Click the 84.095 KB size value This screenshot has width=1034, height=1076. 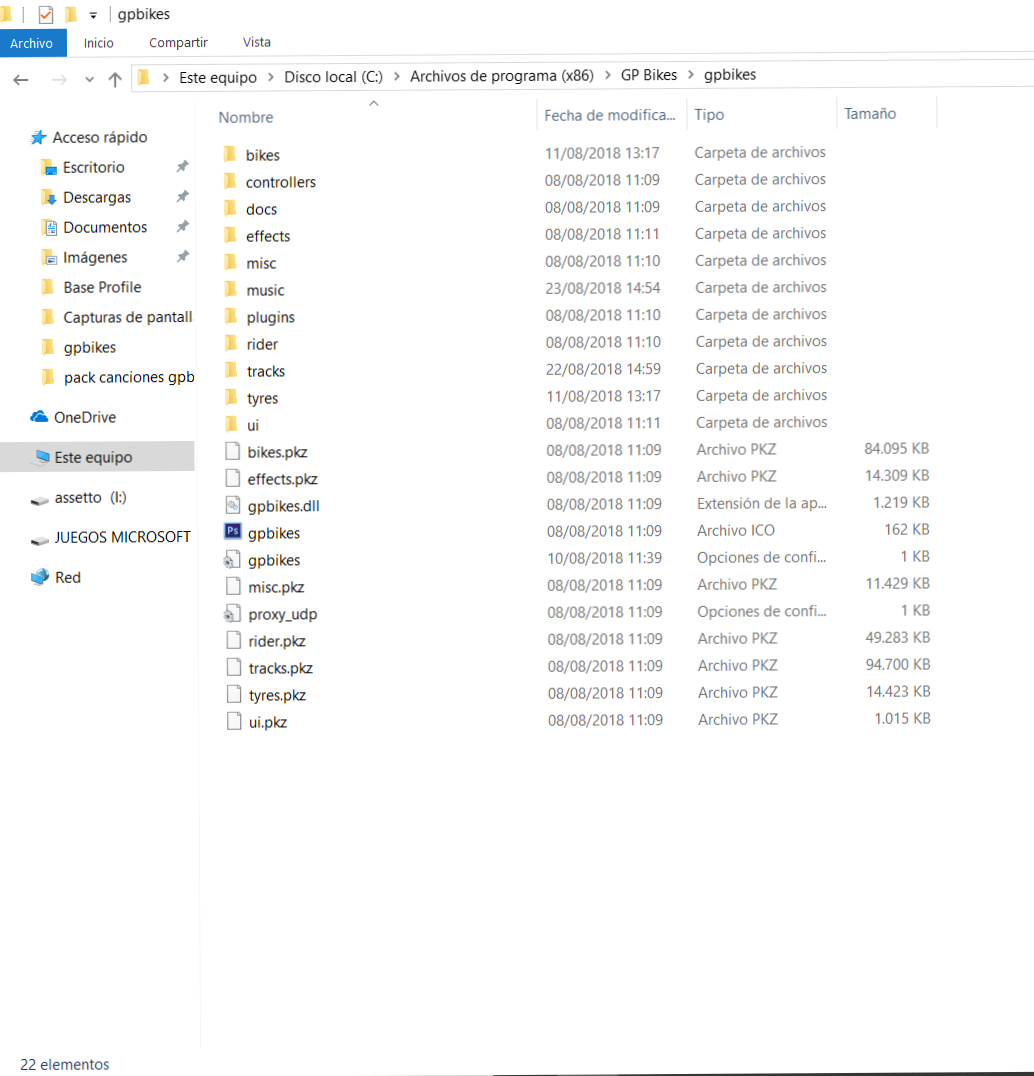[x=896, y=449]
